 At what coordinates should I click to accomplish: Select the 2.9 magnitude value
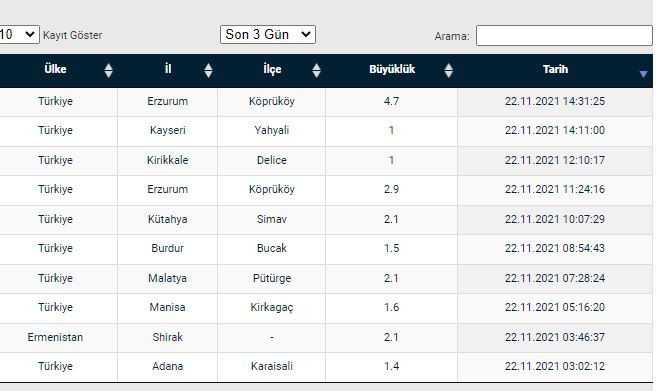pos(391,190)
